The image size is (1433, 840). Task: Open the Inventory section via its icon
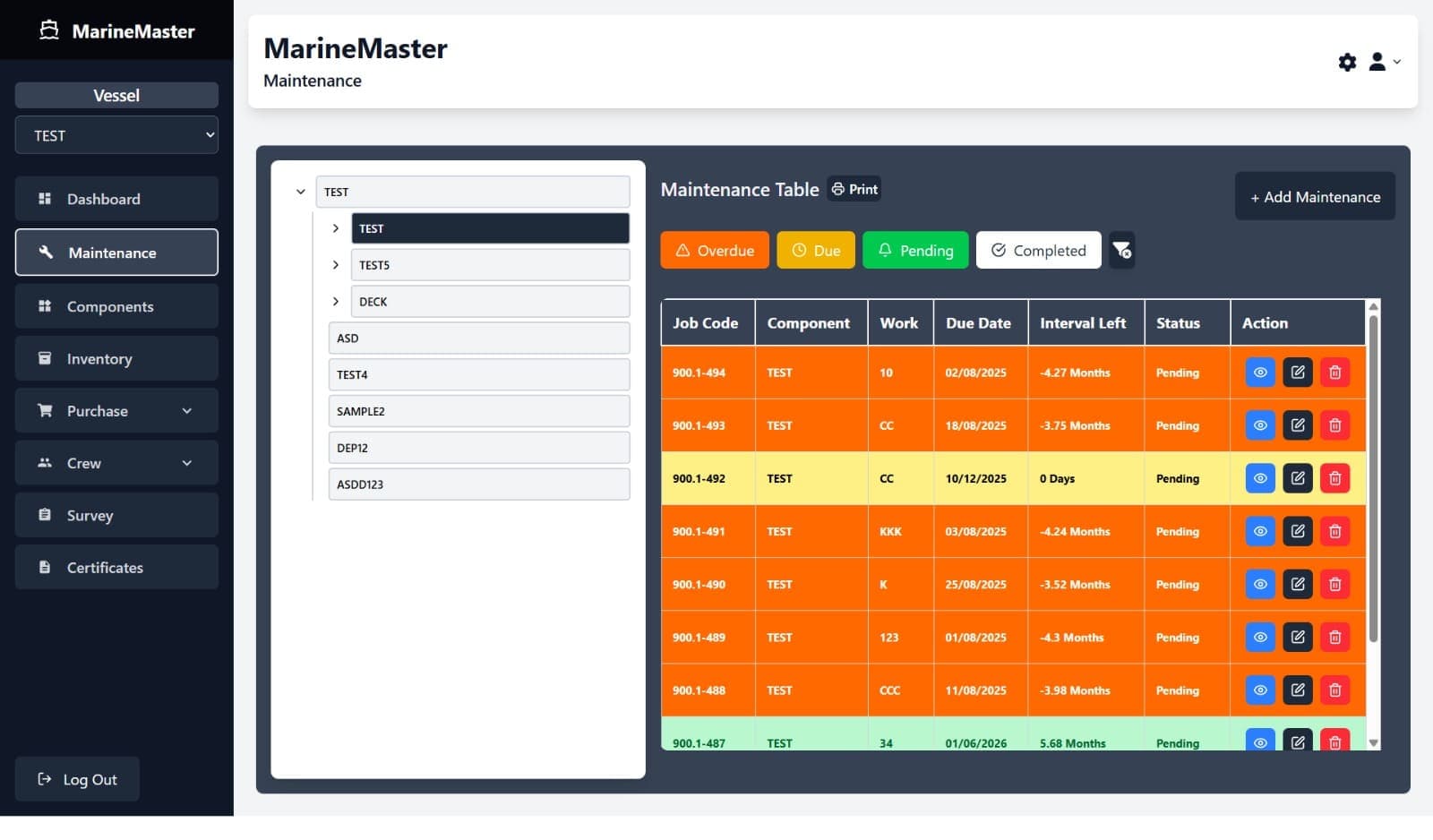(45, 358)
